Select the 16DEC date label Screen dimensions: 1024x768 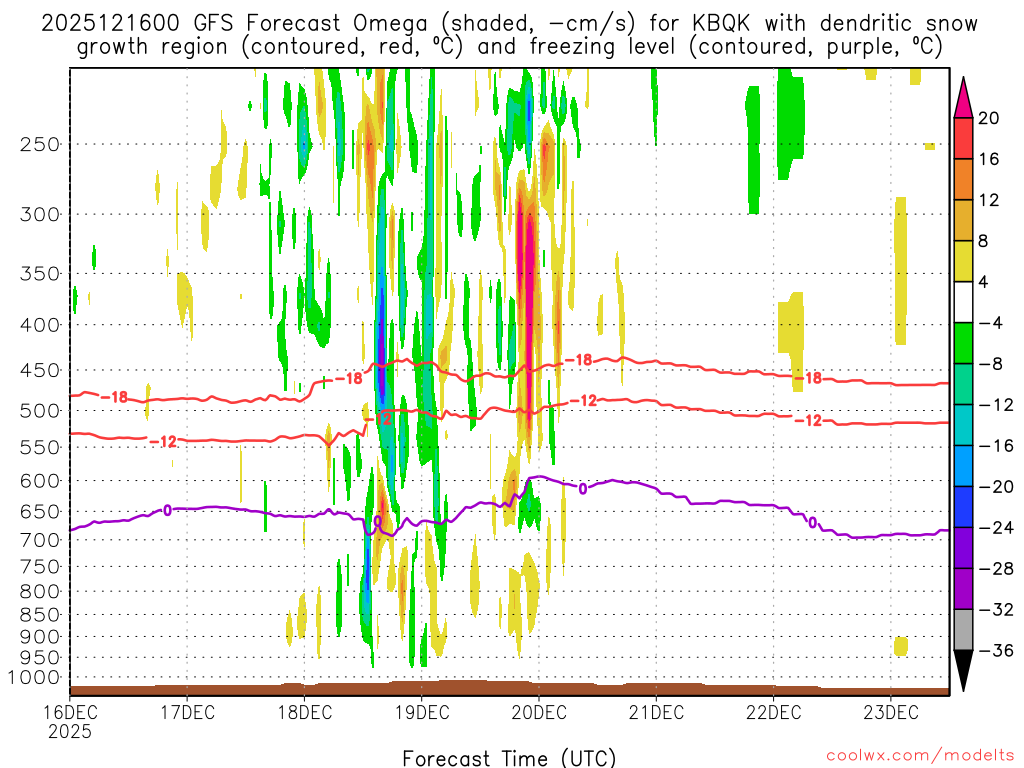(x=71, y=712)
